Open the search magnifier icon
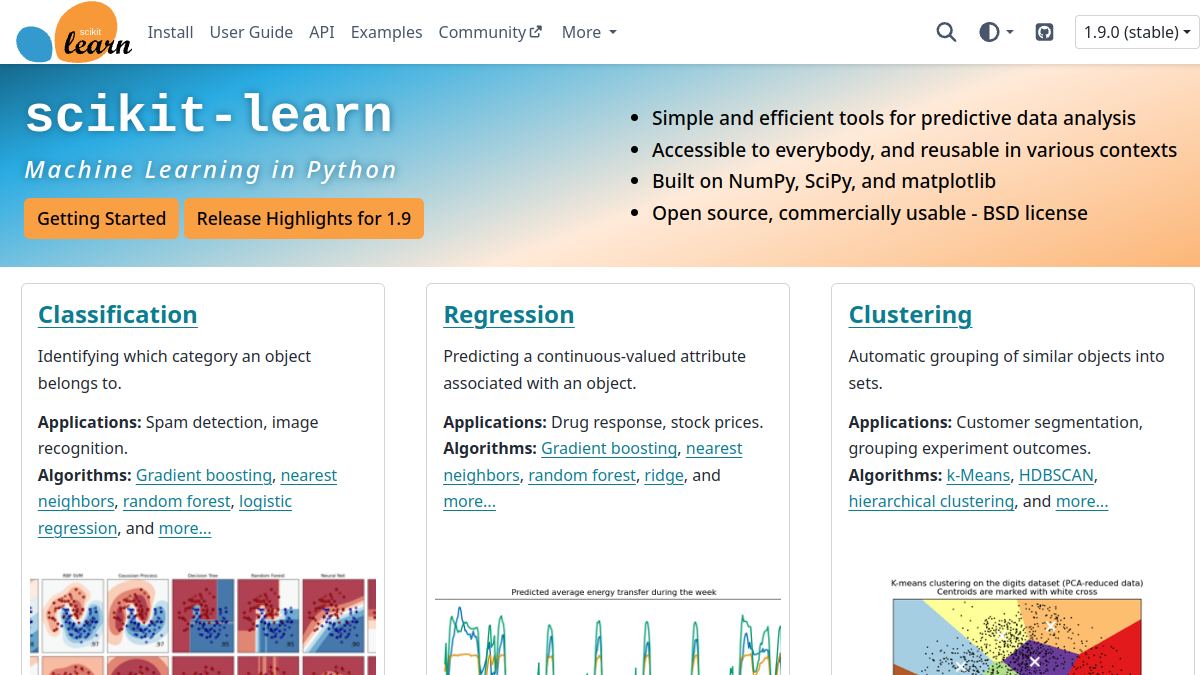The image size is (1200, 675). pos(946,32)
